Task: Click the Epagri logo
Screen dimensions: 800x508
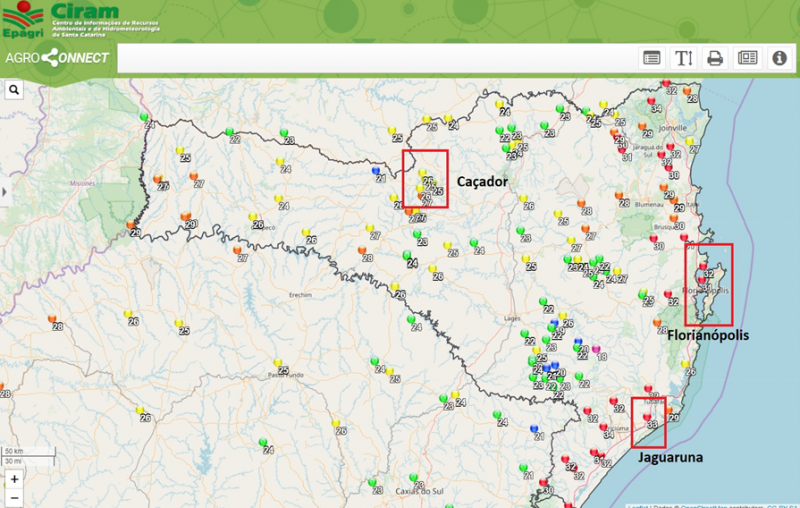Action: point(23,19)
